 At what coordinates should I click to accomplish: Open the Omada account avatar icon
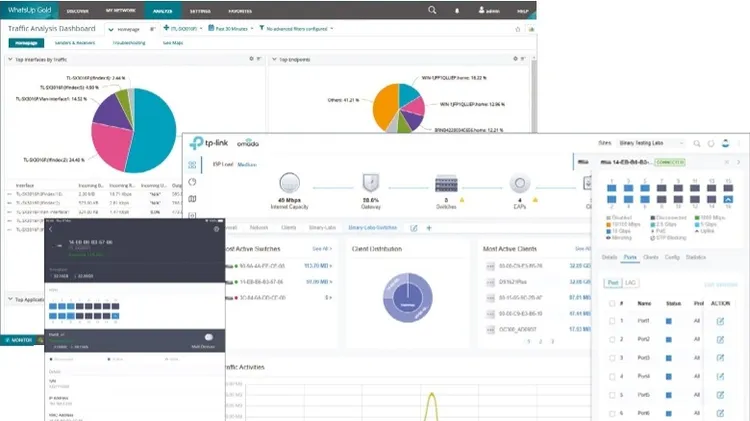726,143
